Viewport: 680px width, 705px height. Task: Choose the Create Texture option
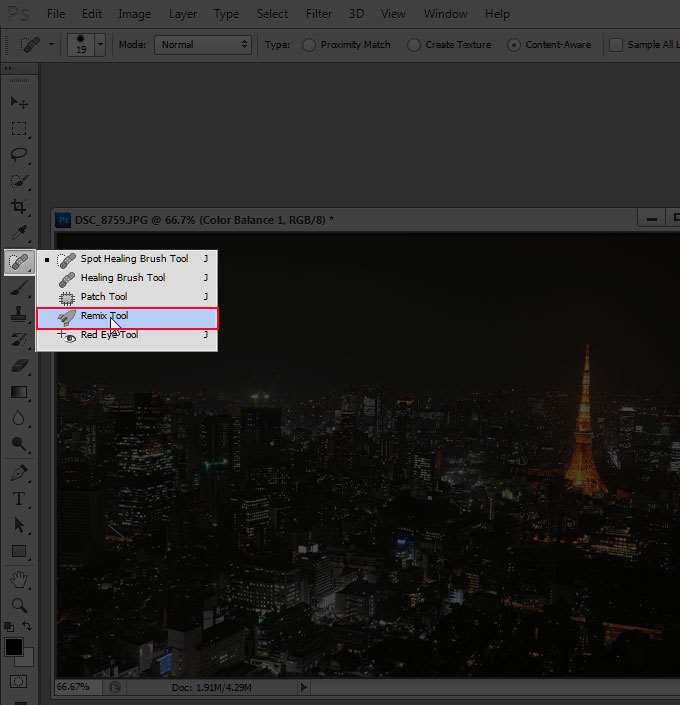(x=413, y=45)
